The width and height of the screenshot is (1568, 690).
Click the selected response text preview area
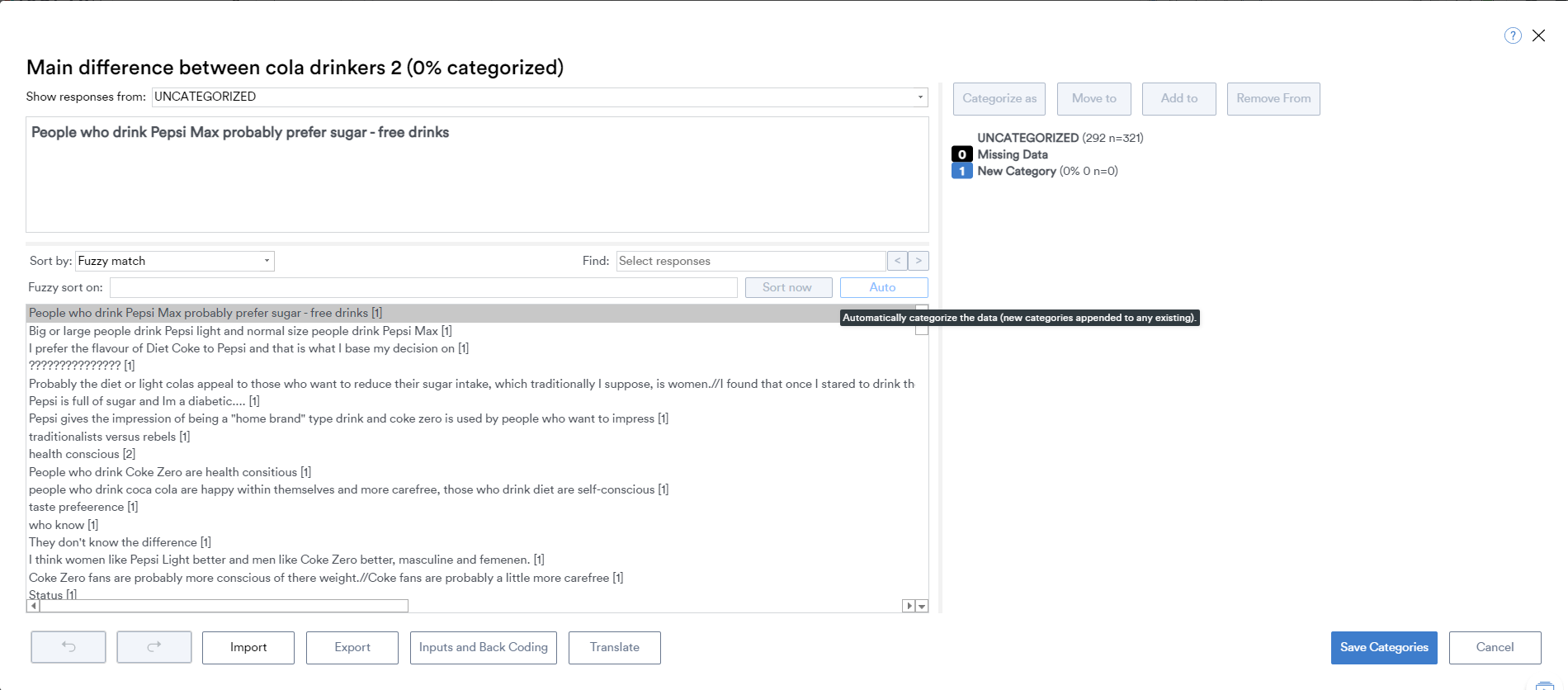point(477,174)
